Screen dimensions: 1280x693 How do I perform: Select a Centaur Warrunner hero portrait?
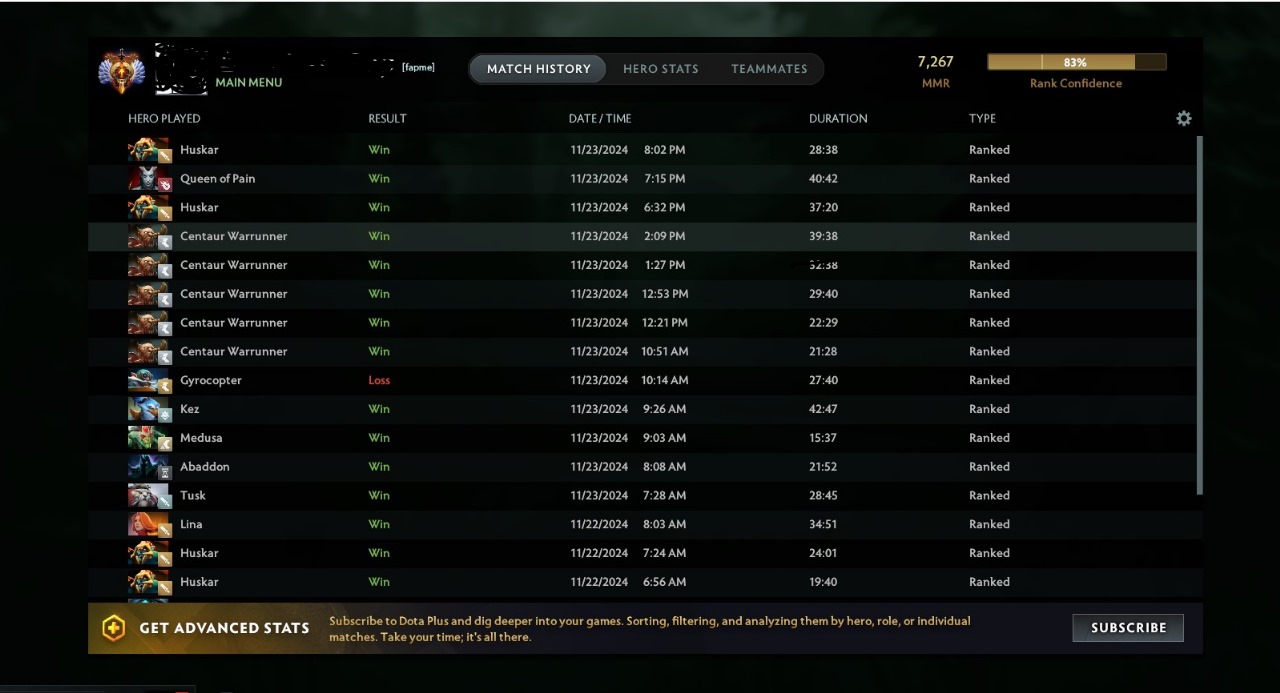coord(149,236)
